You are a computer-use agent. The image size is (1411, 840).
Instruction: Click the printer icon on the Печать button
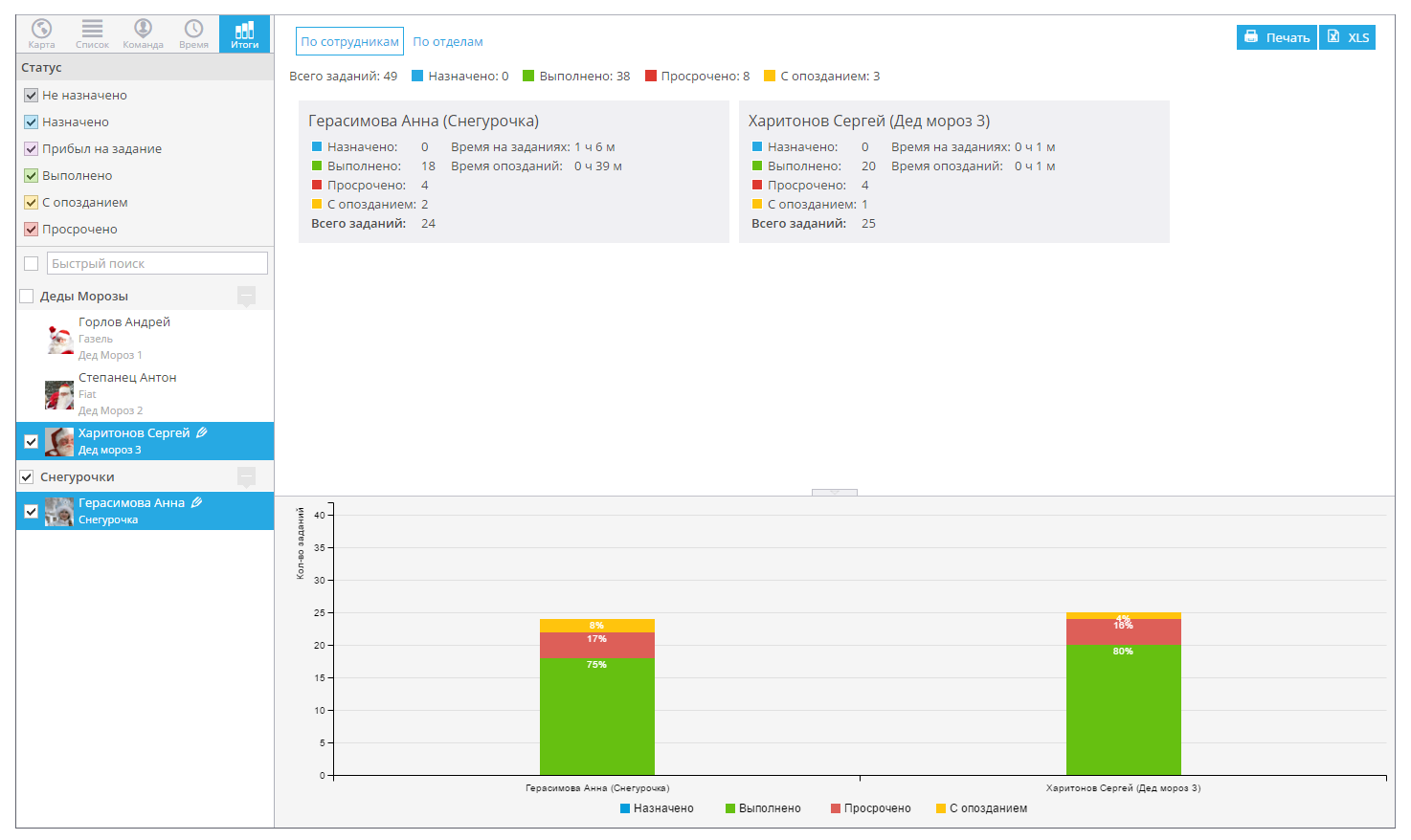pyautogui.click(x=1251, y=37)
